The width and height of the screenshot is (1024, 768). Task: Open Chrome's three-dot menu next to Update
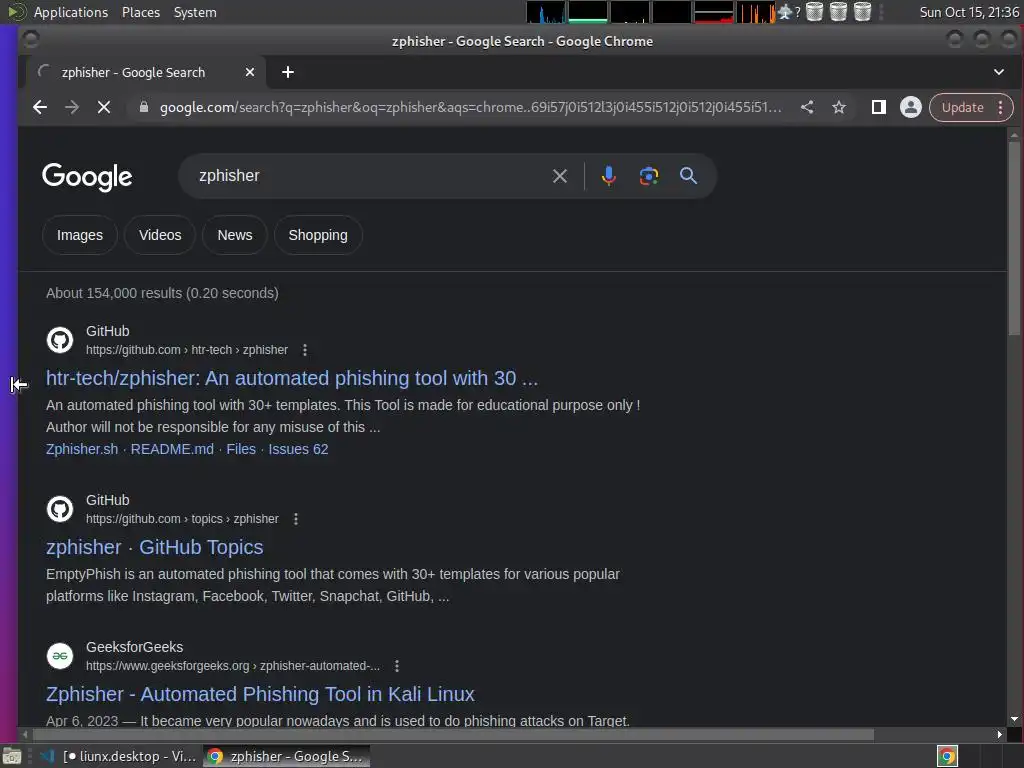1000,108
